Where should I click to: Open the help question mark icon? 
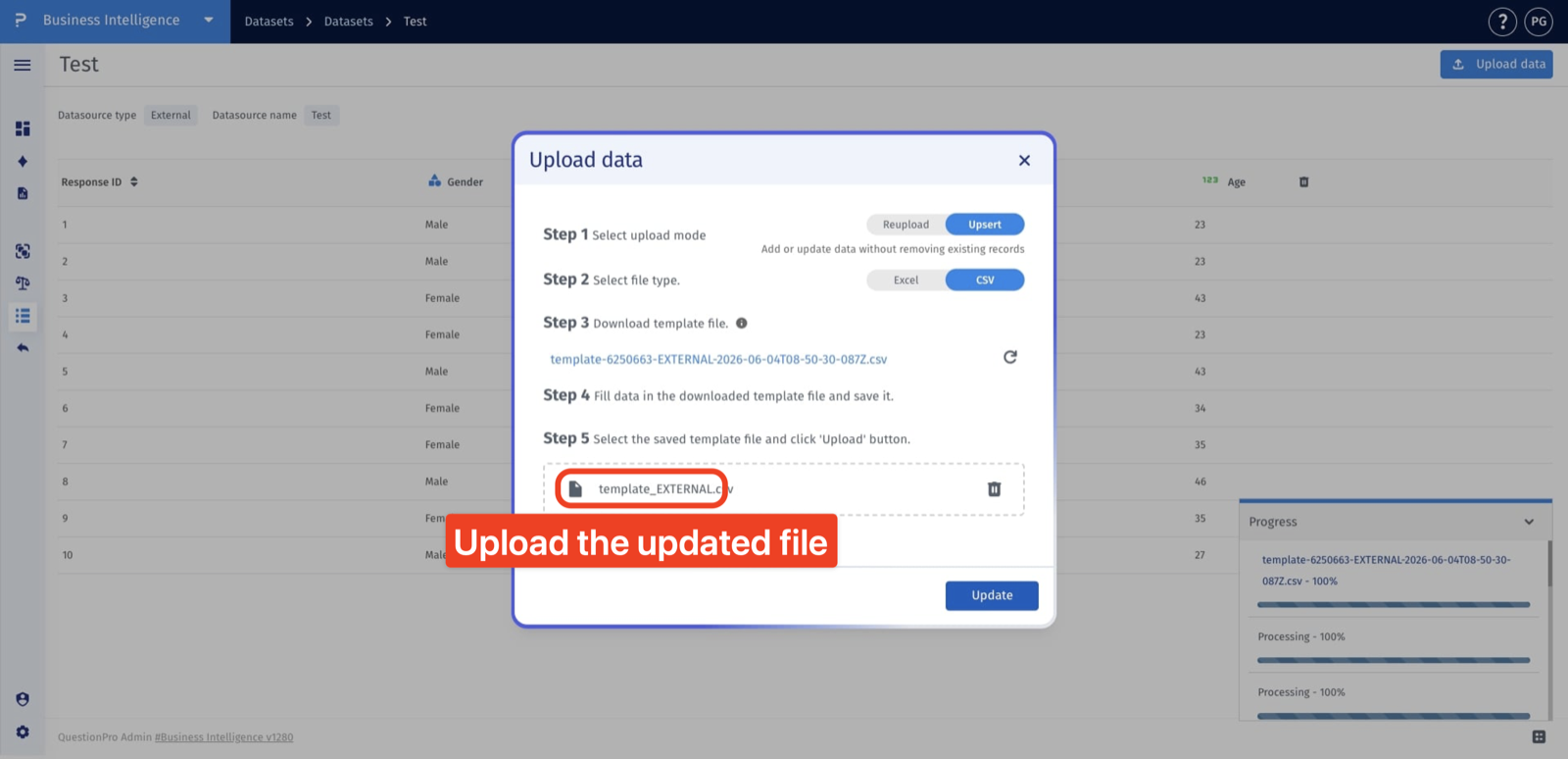coord(1502,22)
